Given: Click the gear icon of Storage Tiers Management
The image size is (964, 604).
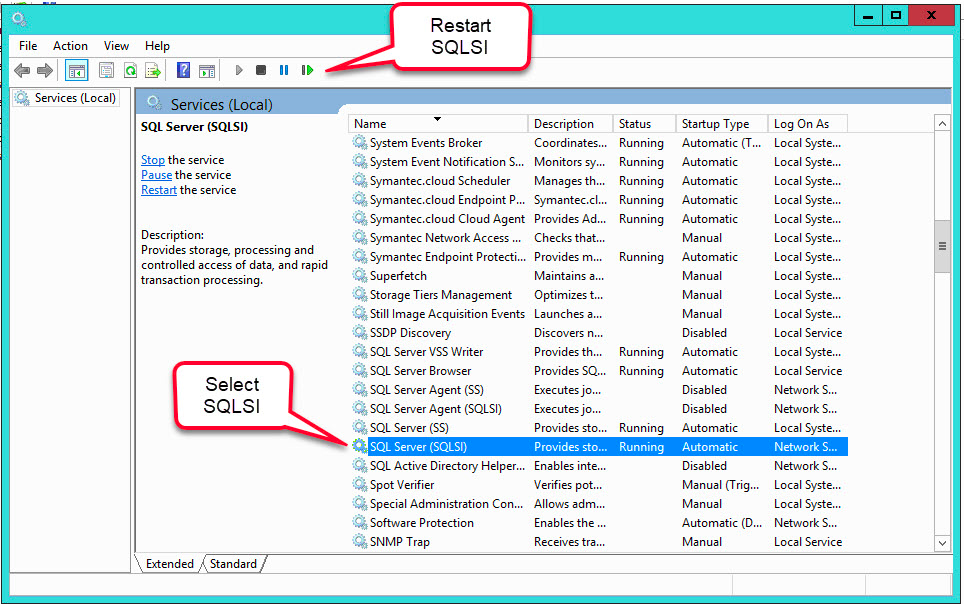Looking at the screenshot, I should pyautogui.click(x=360, y=295).
